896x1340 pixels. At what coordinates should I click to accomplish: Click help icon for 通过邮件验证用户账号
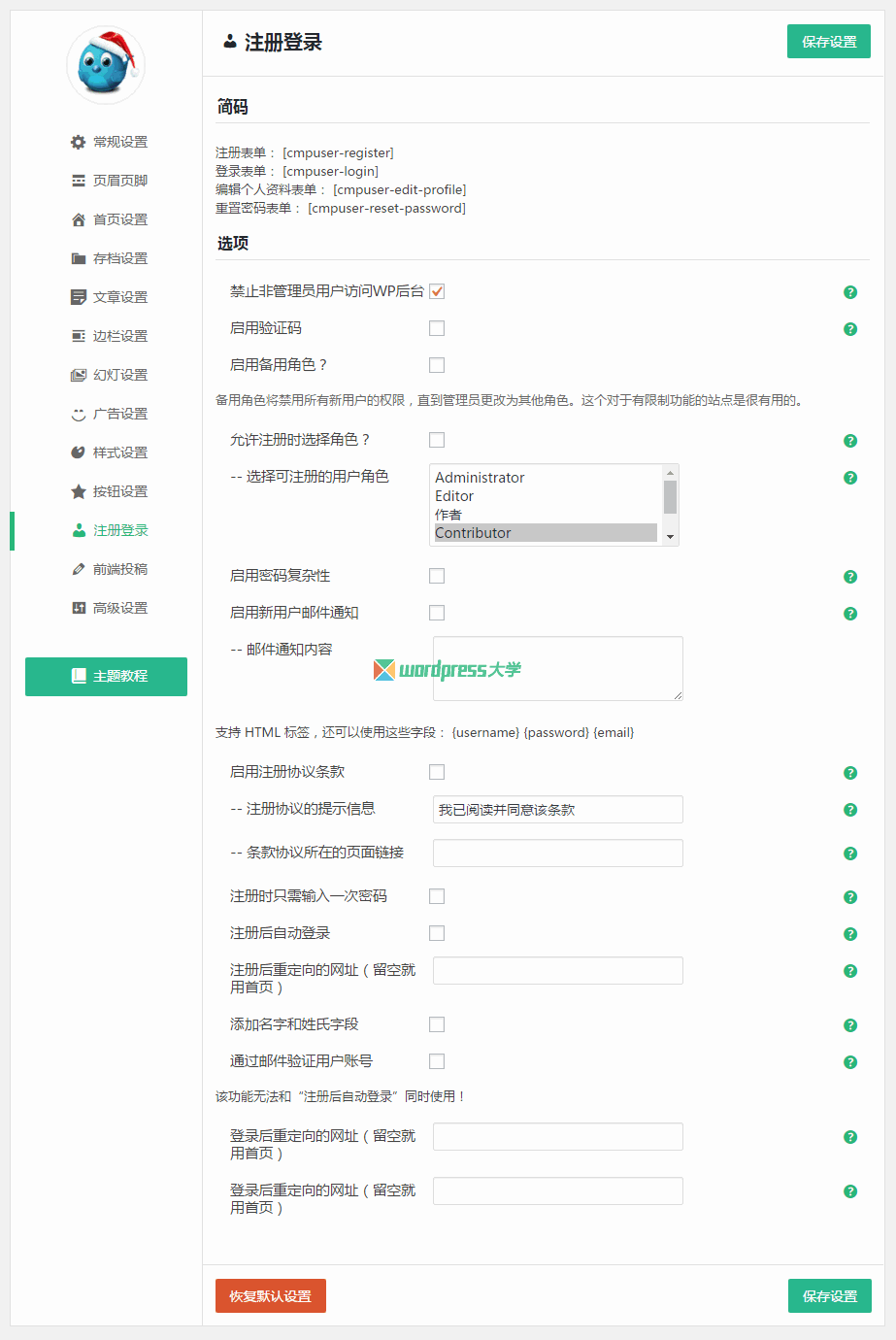pyautogui.click(x=850, y=1062)
